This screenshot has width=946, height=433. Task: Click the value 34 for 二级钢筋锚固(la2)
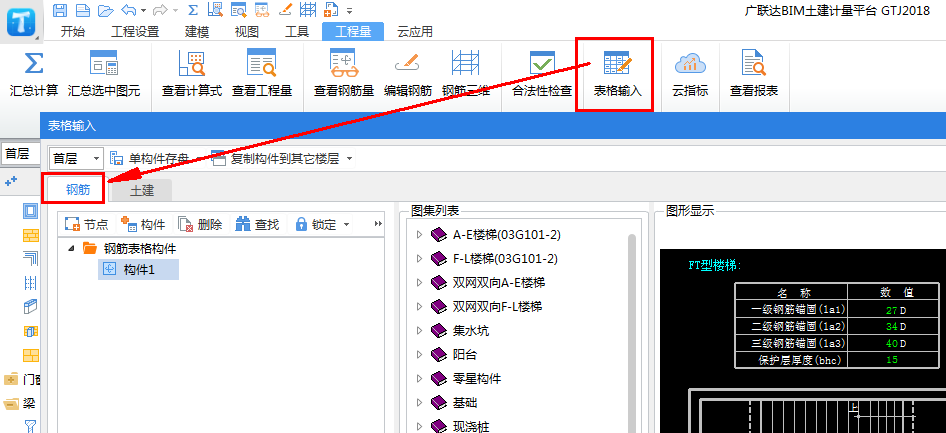tap(891, 327)
